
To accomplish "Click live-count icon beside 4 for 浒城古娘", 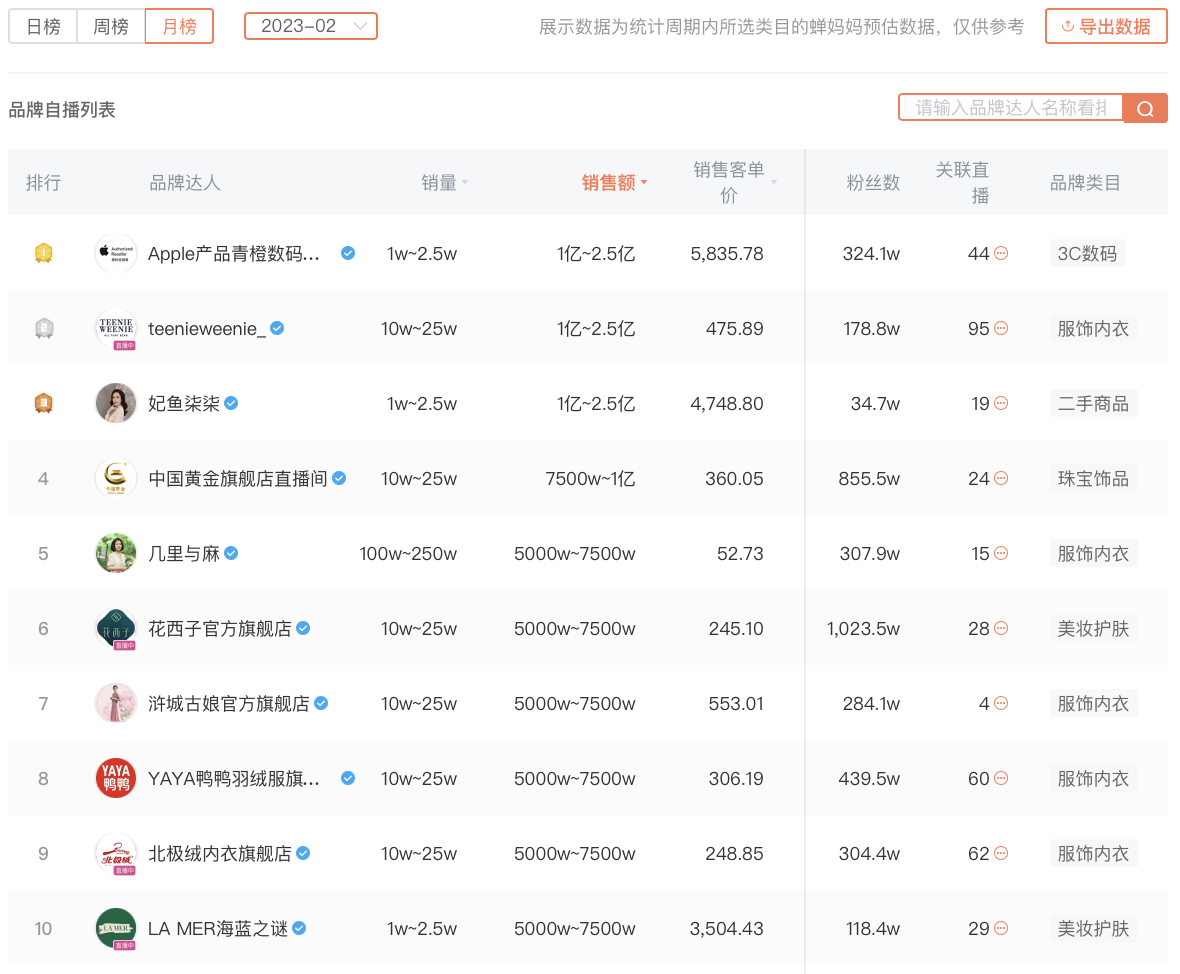I will [x=1001, y=704].
